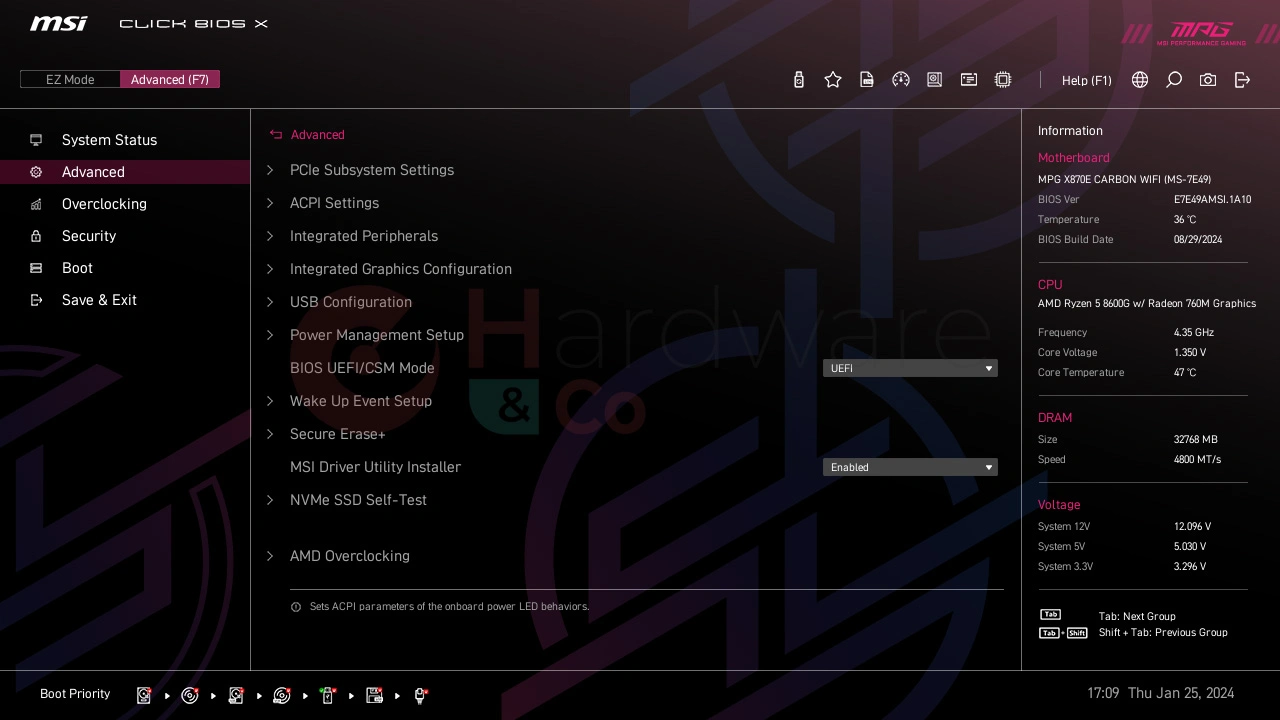Click the System 12V 12.096 V value

[x=1192, y=527]
